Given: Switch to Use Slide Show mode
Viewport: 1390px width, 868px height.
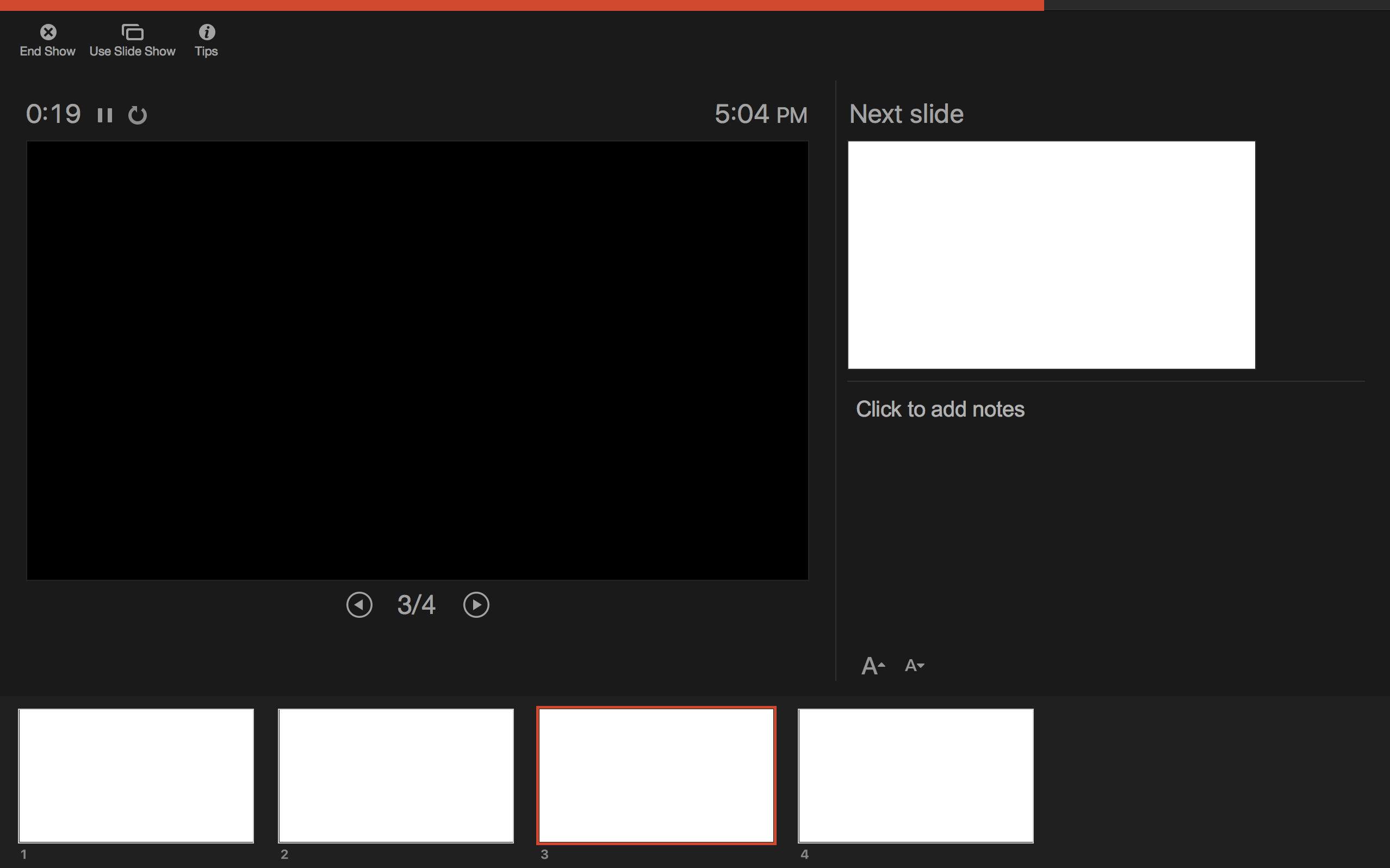Looking at the screenshot, I should pos(132,32).
